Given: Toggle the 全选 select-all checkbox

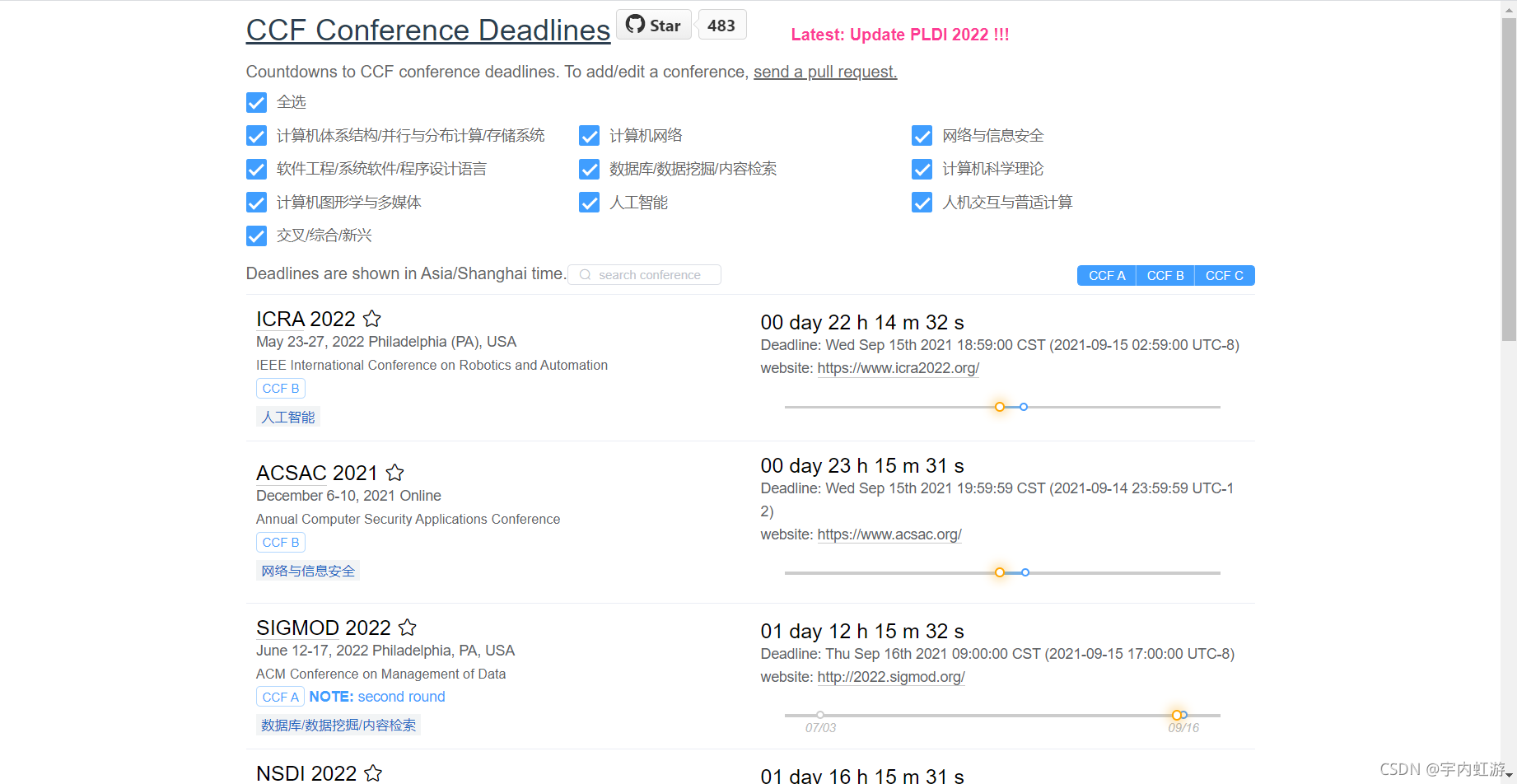Looking at the screenshot, I should [x=256, y=102].
